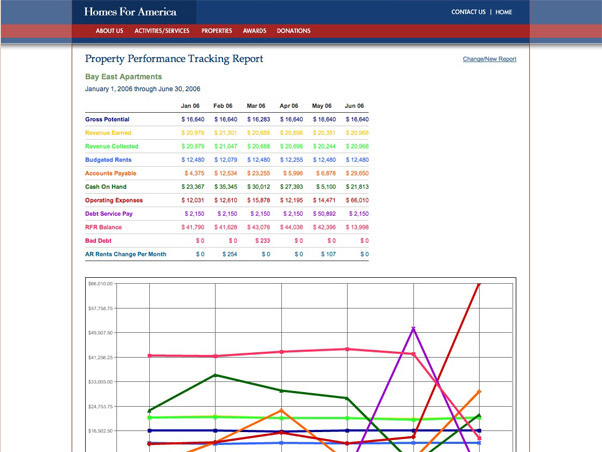Image resolution: width=602 pixels, height=452 pixels.
Task: Click the $66,010.00 y-axis label on chart
Action: [x=100, y=284]
